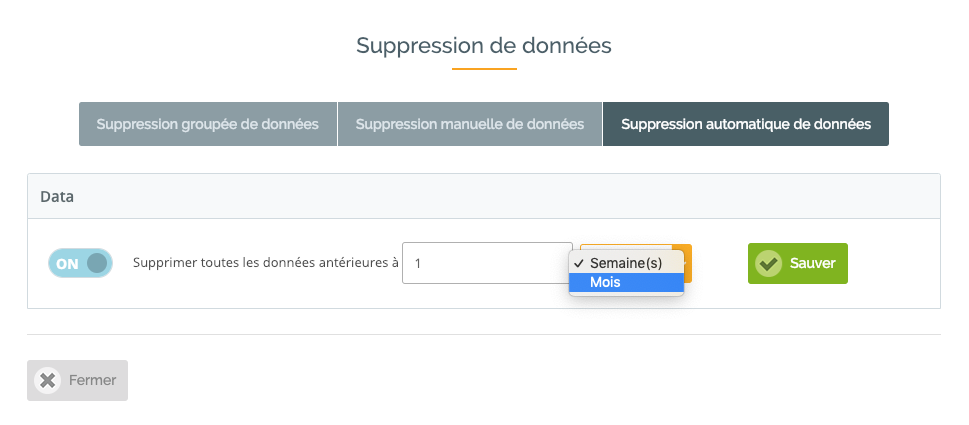This screenshot has height=425, width=969.
Task: Click the round knob of the ON switch
Action: (97, 264)
